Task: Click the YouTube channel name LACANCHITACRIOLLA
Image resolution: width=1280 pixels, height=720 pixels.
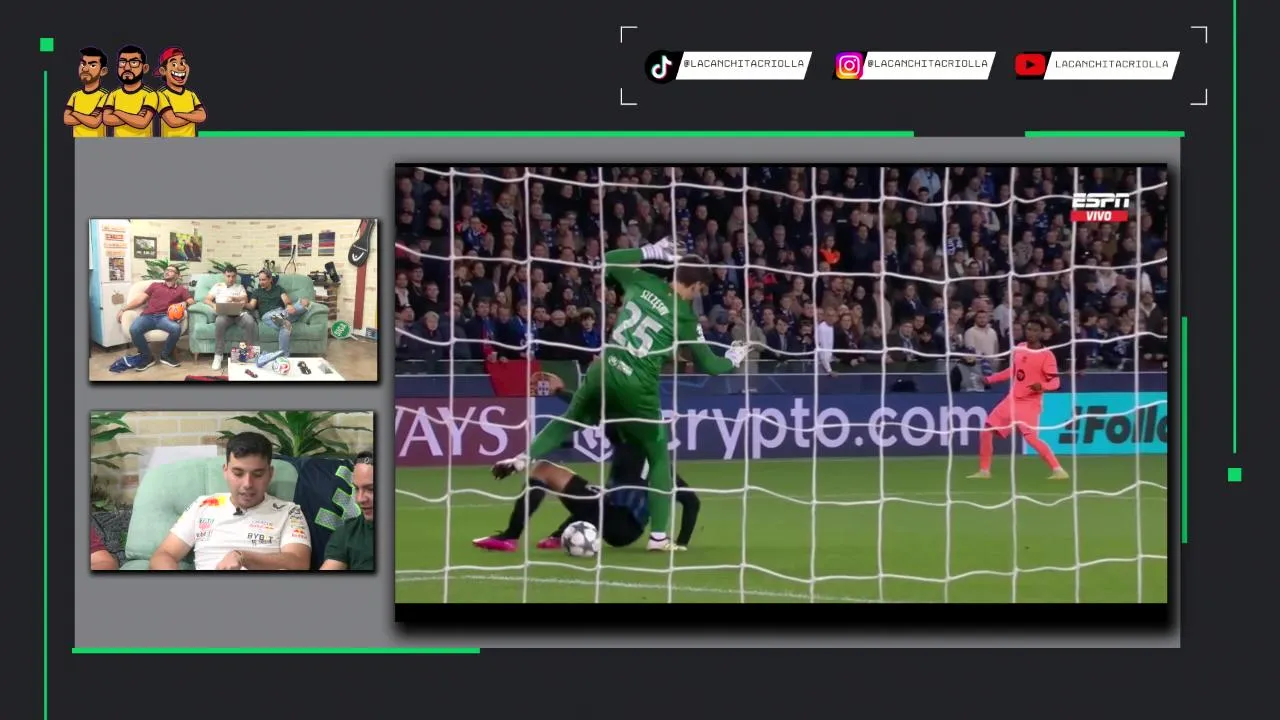Action: (1112, 64)
